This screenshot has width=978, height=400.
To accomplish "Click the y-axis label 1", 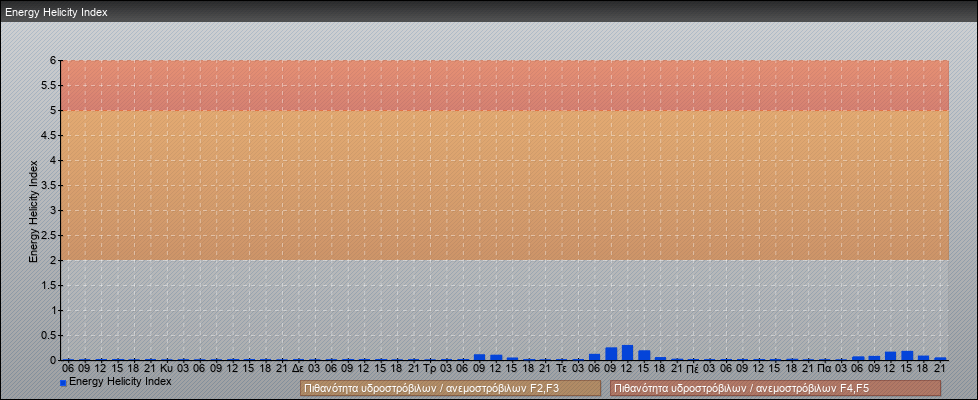I will 54,310.
